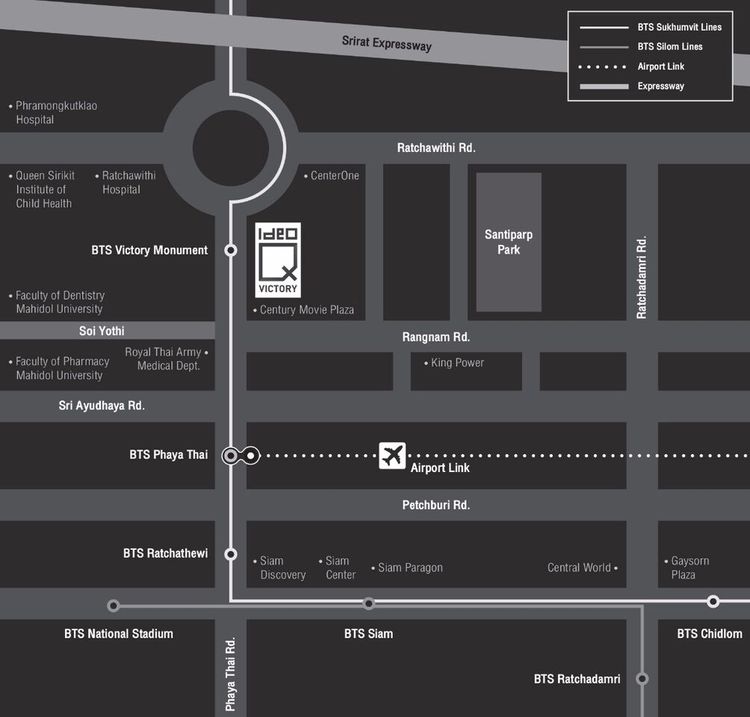This screenshot has width=750, height=717.
Task: Click the "BTS Silom Lines" legend label
Action: tap(670, 46)
